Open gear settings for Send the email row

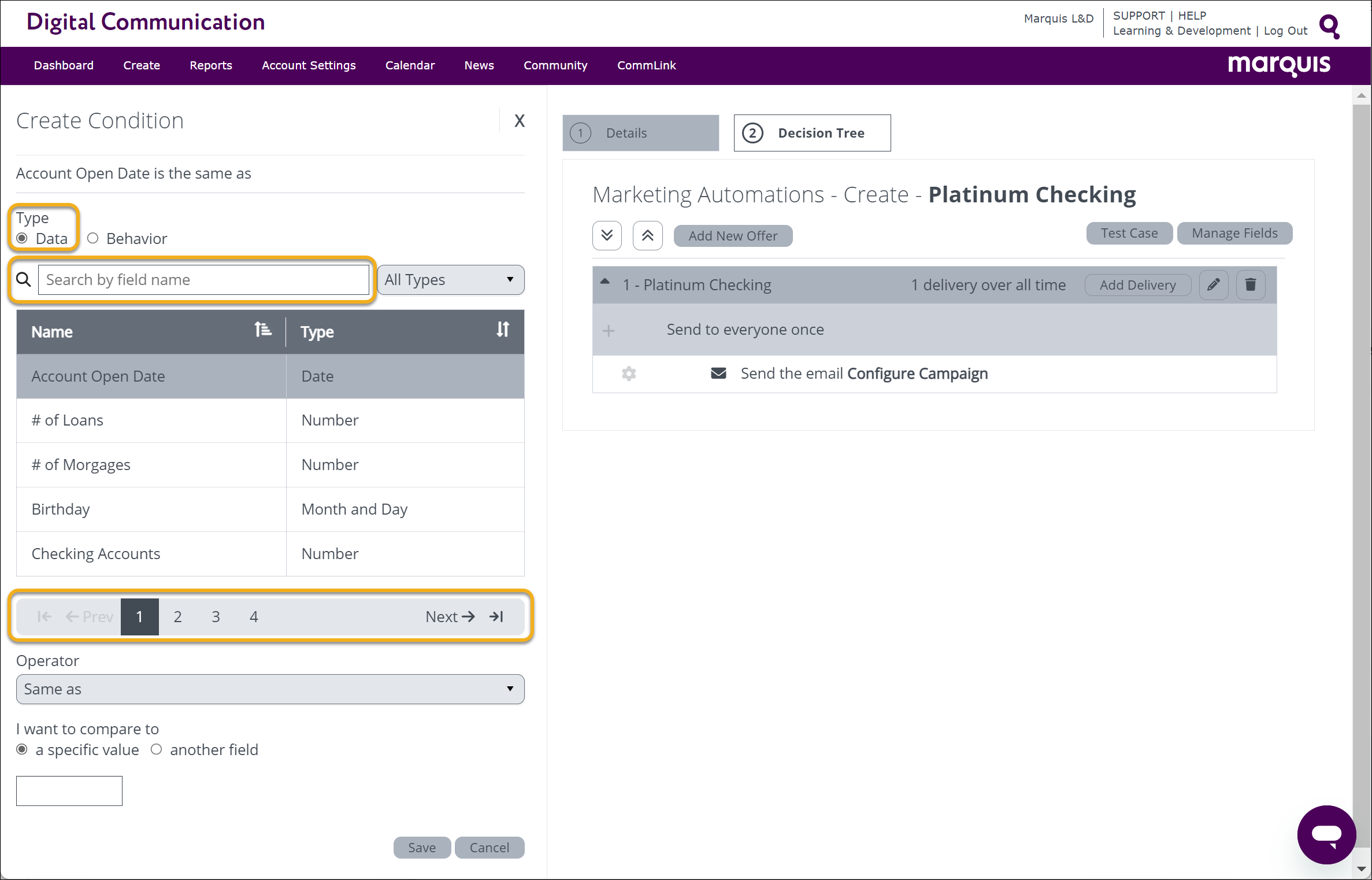point(629,374)
